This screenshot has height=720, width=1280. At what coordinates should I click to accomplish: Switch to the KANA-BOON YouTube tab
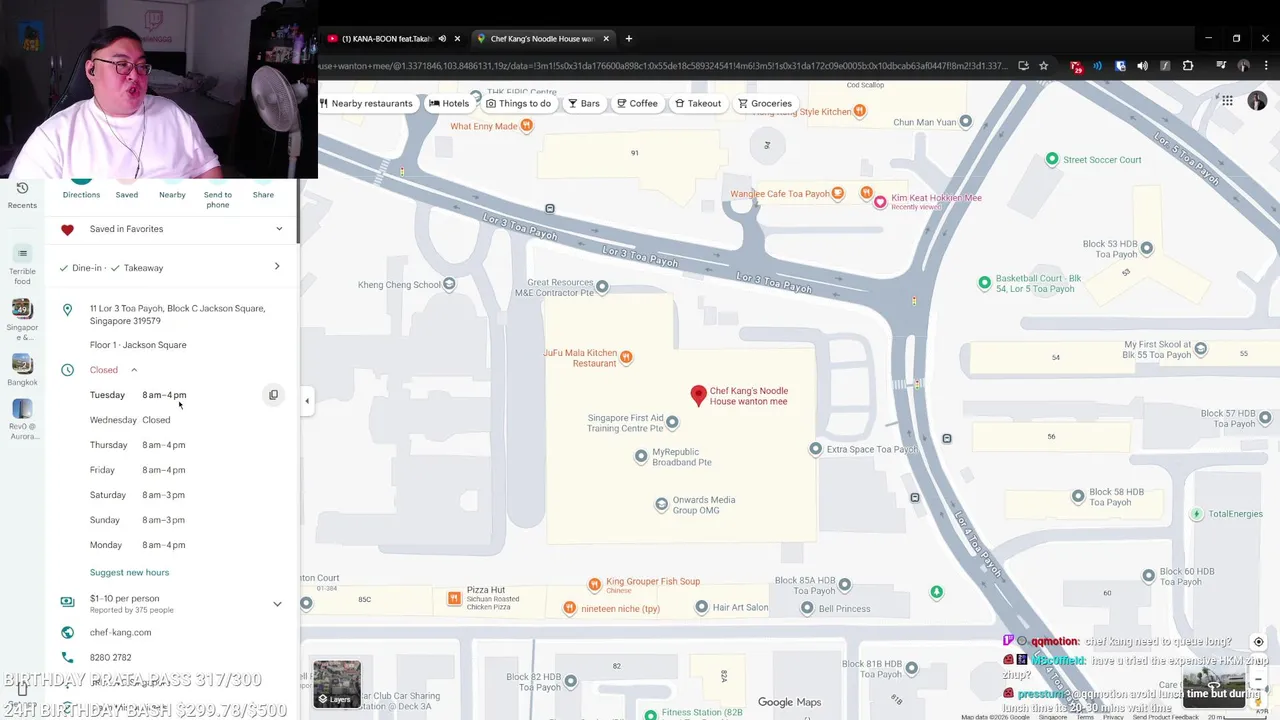click(385, 39)
